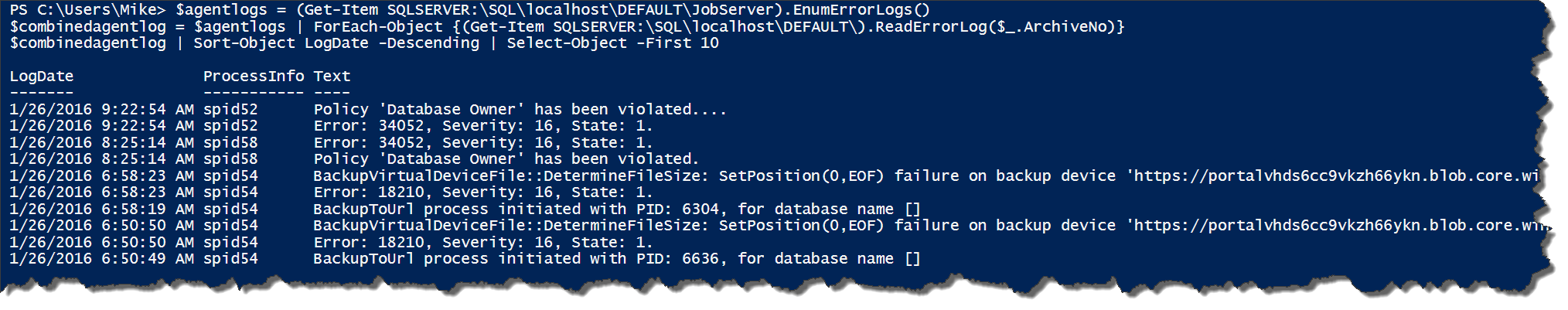The image size is (1568, 310).
Task: Click BackupToUrl row with PID: 6304
Action: 465,210
